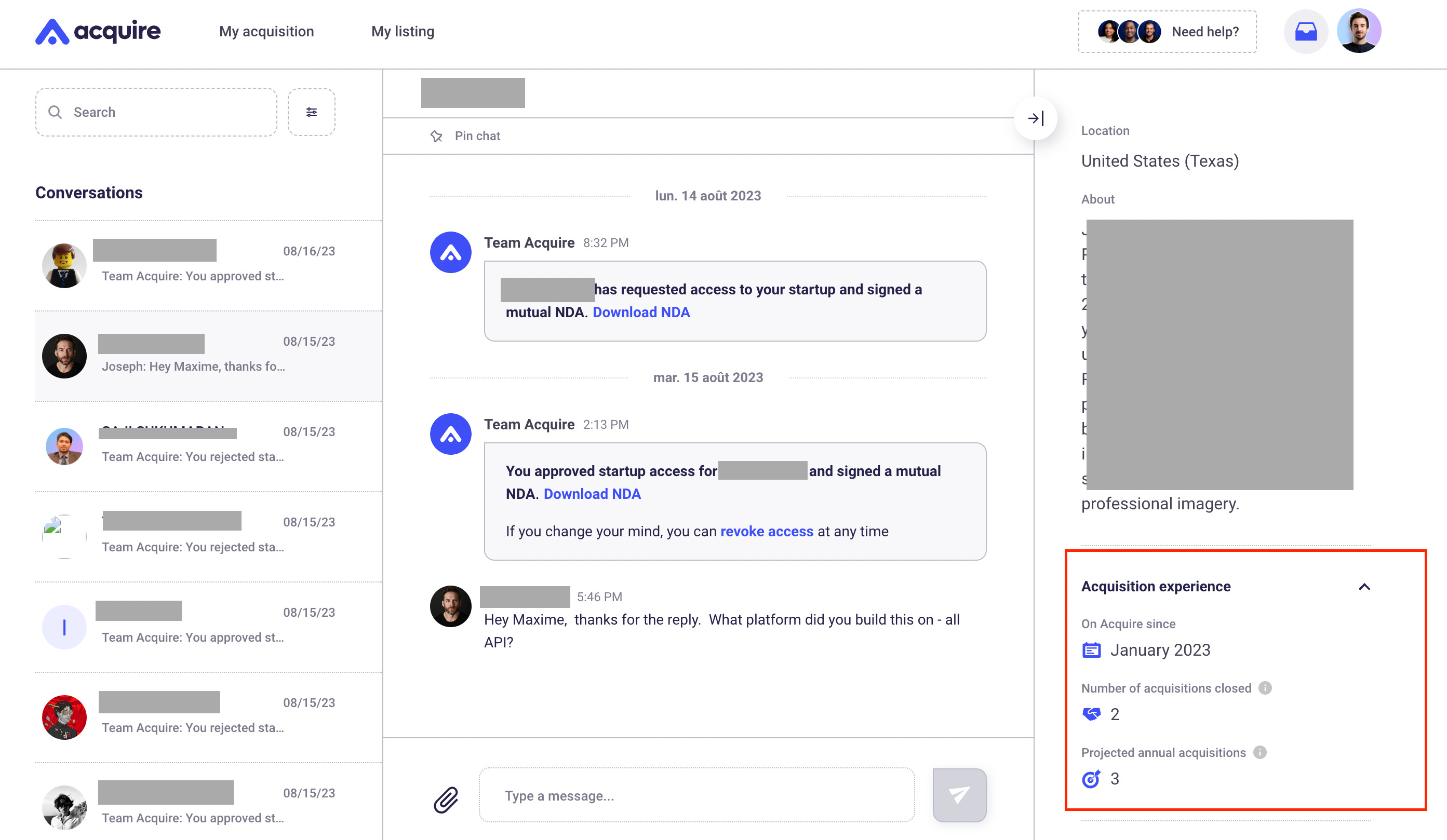The image size is (1447, 840).
Task: Click the Acquire logo
Action: [98, 32]
